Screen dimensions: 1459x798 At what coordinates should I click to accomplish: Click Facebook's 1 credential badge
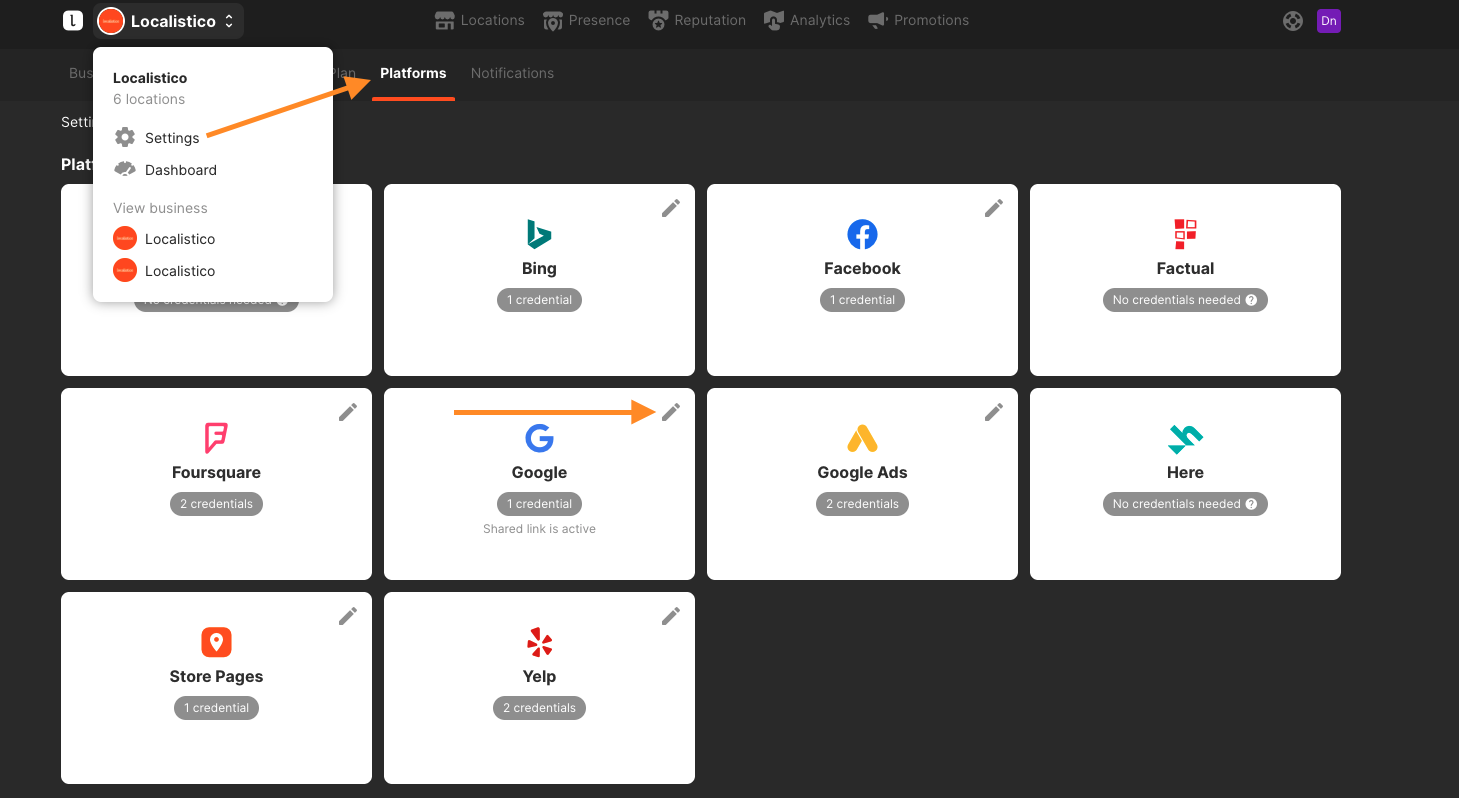click(x=862, y=300)
